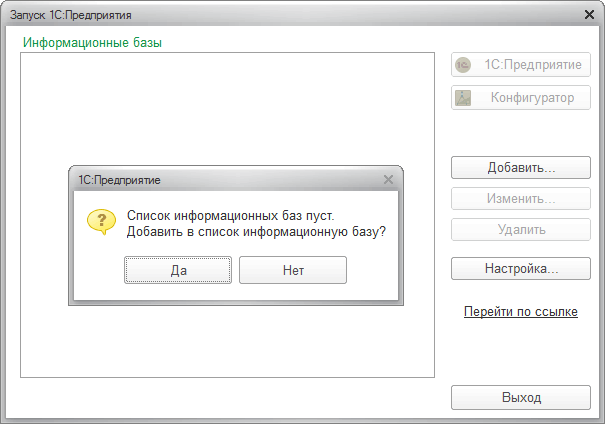
Task: Close the Запуск 1С:Предприятия window
Action: click(590, 16)
